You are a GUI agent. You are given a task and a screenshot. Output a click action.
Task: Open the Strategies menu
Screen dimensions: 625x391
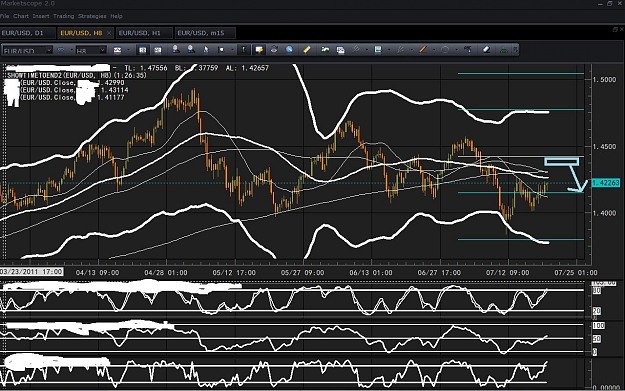click(x=92, y=16)
